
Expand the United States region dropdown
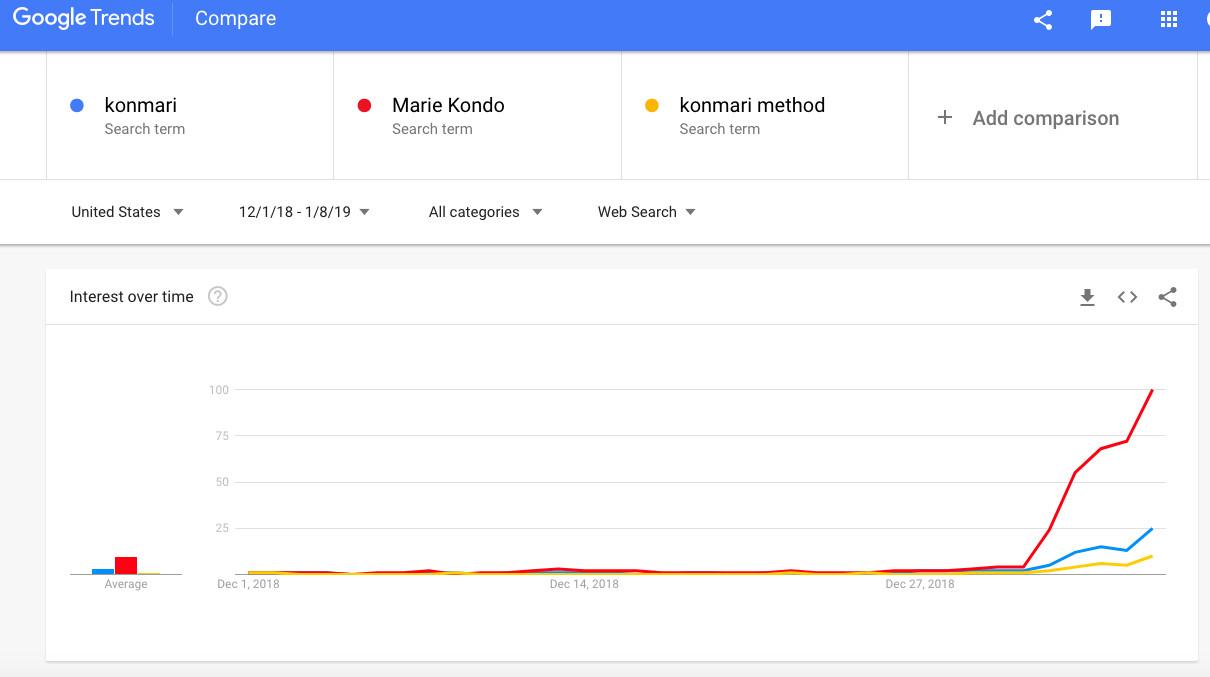tap(127, 212)
